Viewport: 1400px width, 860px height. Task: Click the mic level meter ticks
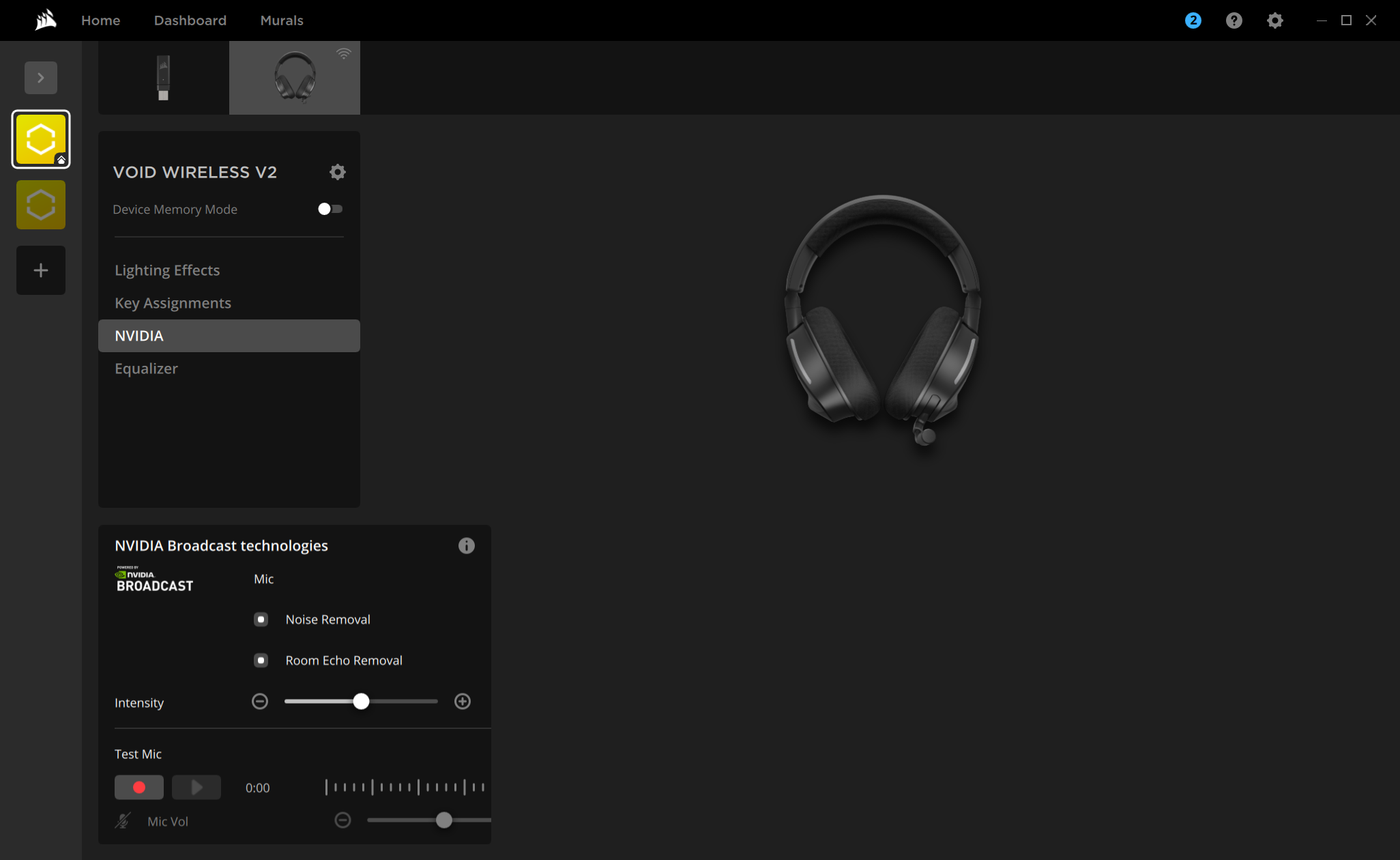tap(405, 787)
